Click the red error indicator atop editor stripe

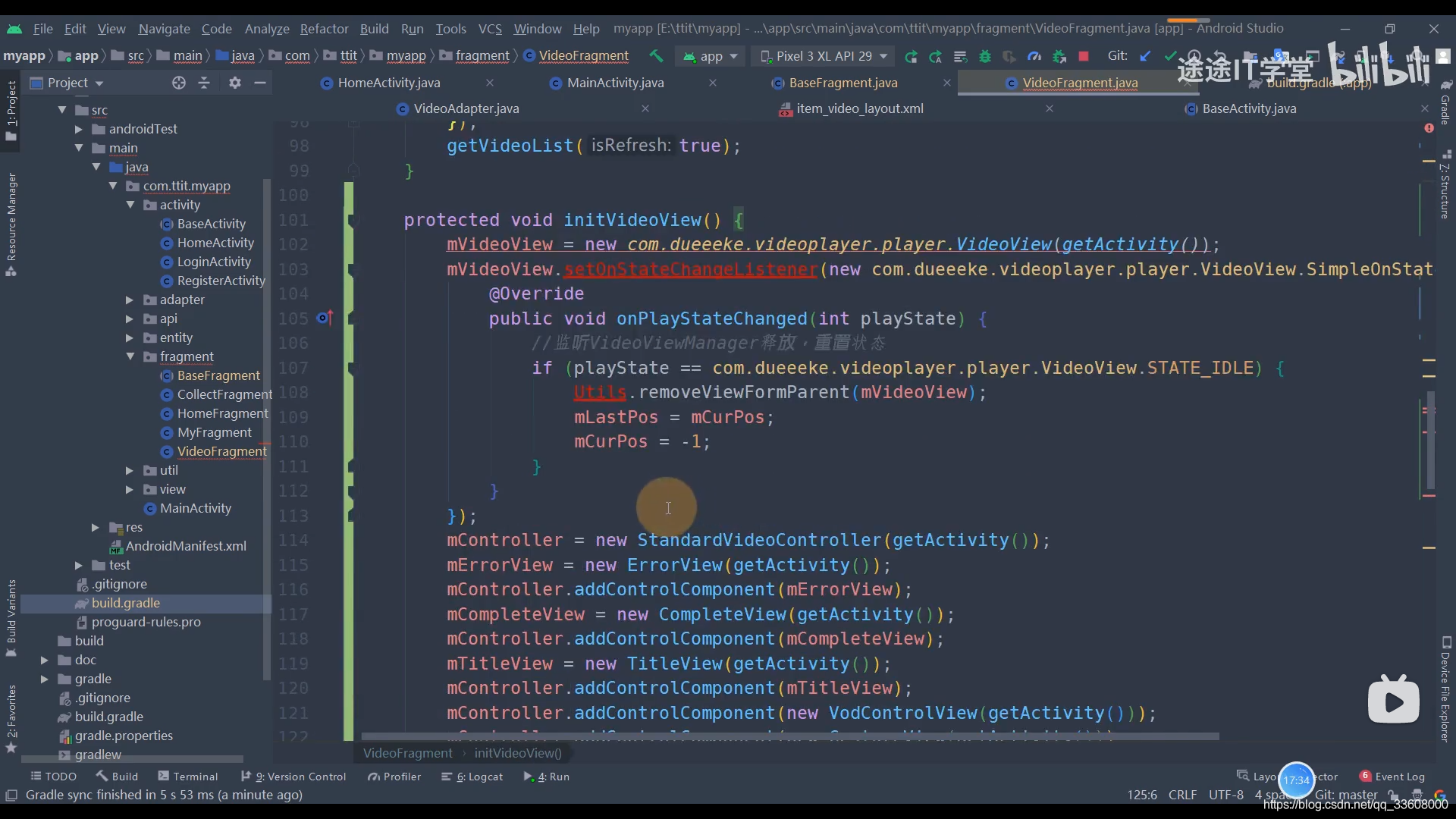(x=1429, y=128)
